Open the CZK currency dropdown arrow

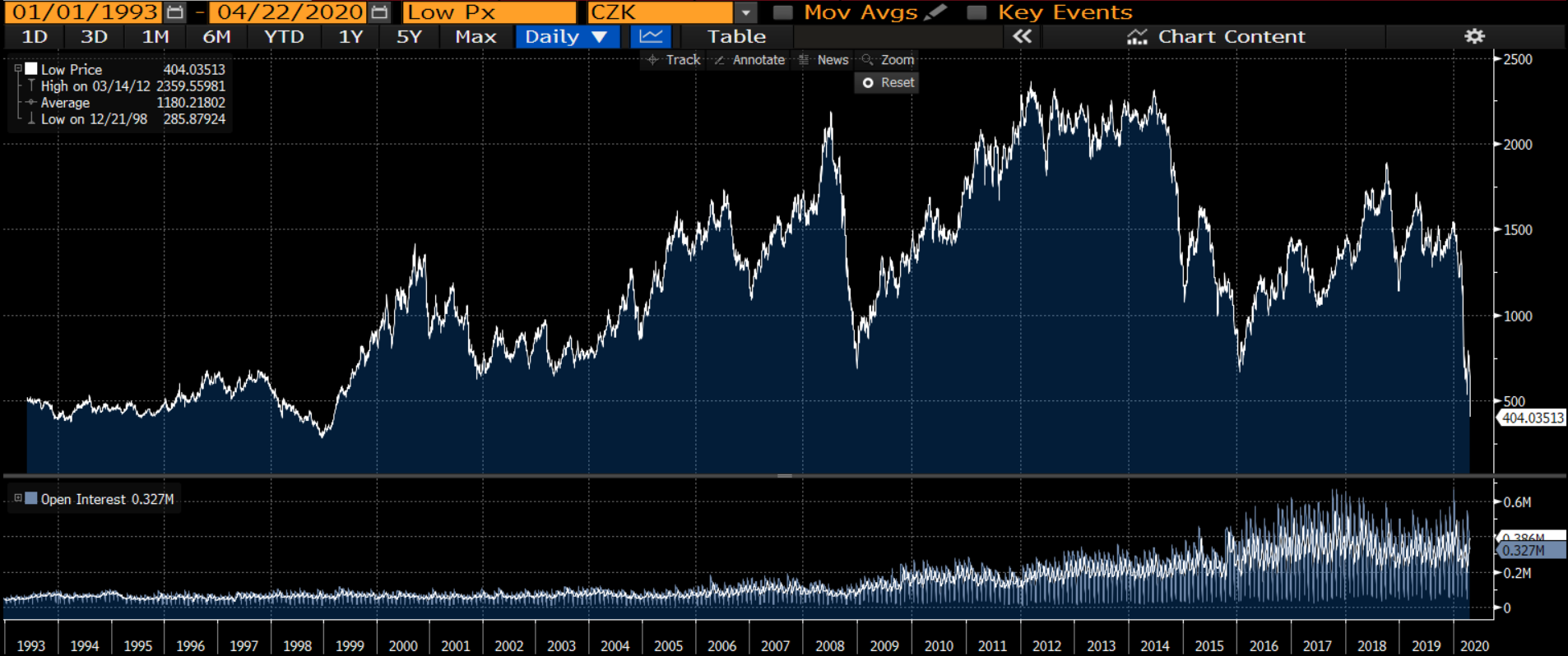(x=745, y=12)
